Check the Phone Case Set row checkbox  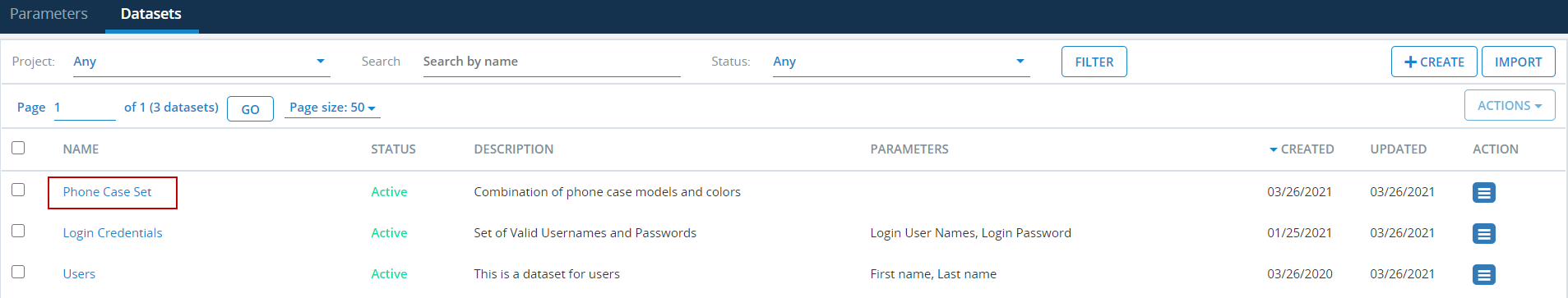(18, 190)
